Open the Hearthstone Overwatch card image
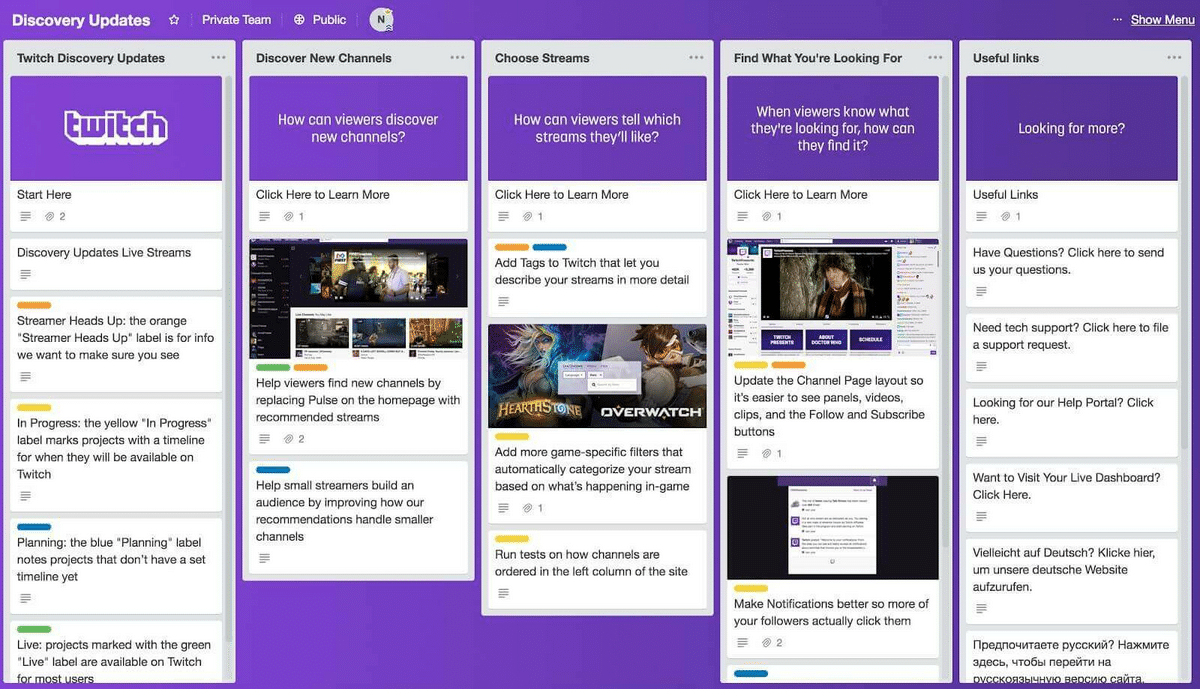 click(x=597, y=376)
